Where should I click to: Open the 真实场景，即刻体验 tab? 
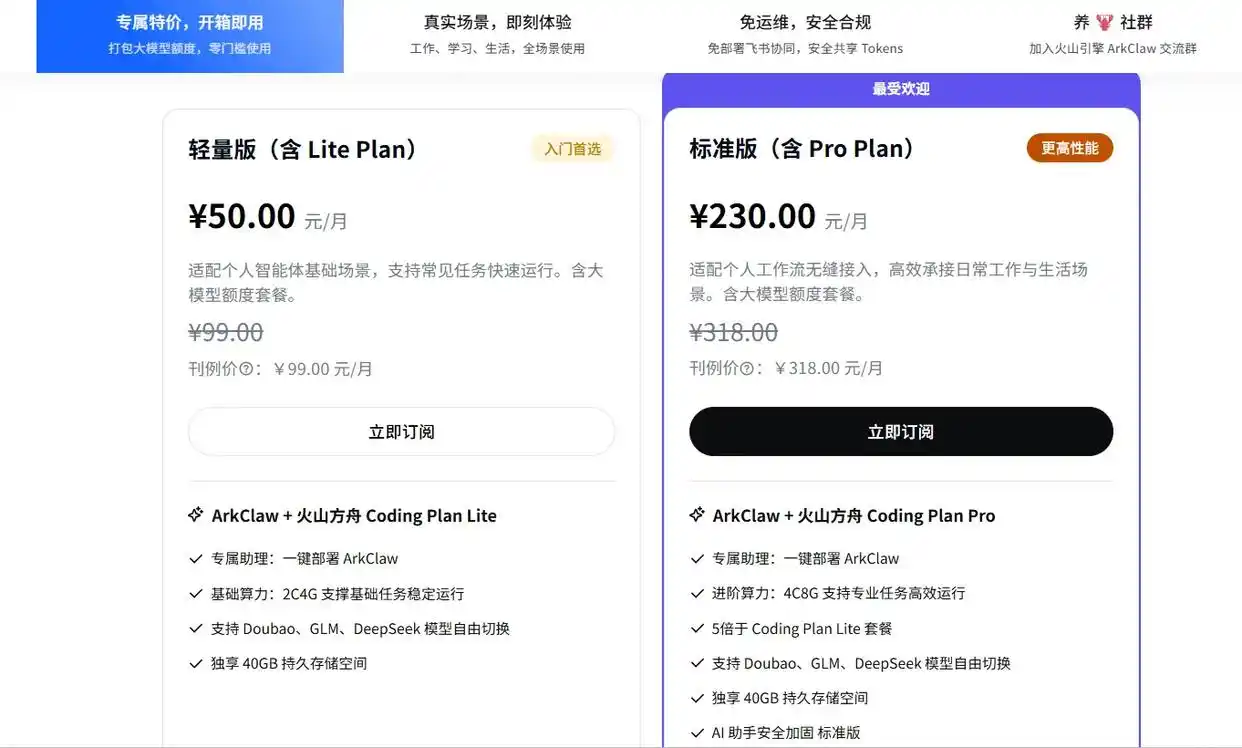pos(497,36)
